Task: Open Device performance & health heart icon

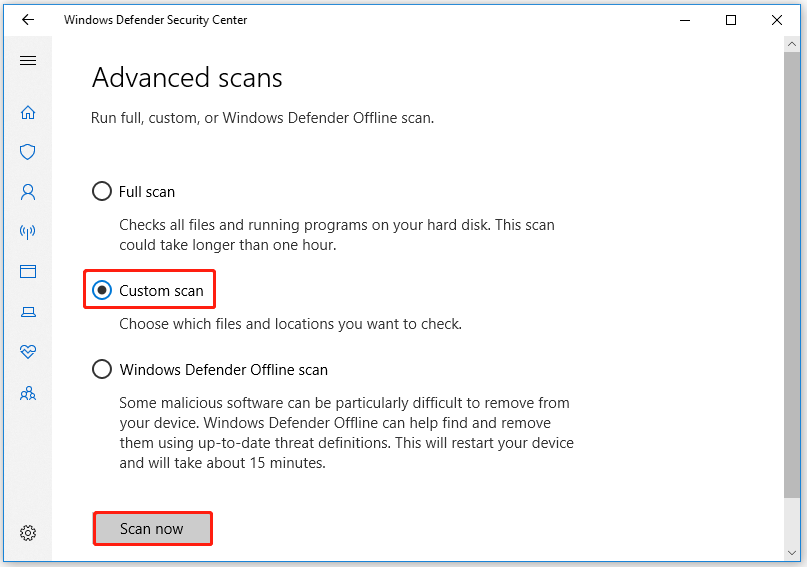Action: (x=28, y=352)
